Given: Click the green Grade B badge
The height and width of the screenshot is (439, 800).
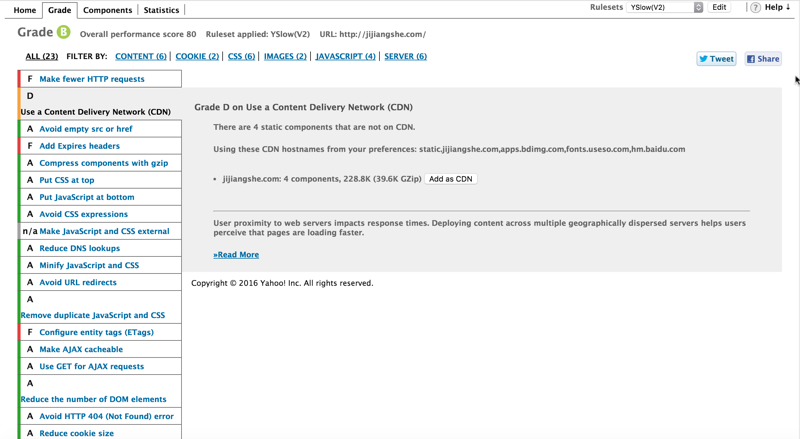Looking at the screenshot, I should pos(63,33).
